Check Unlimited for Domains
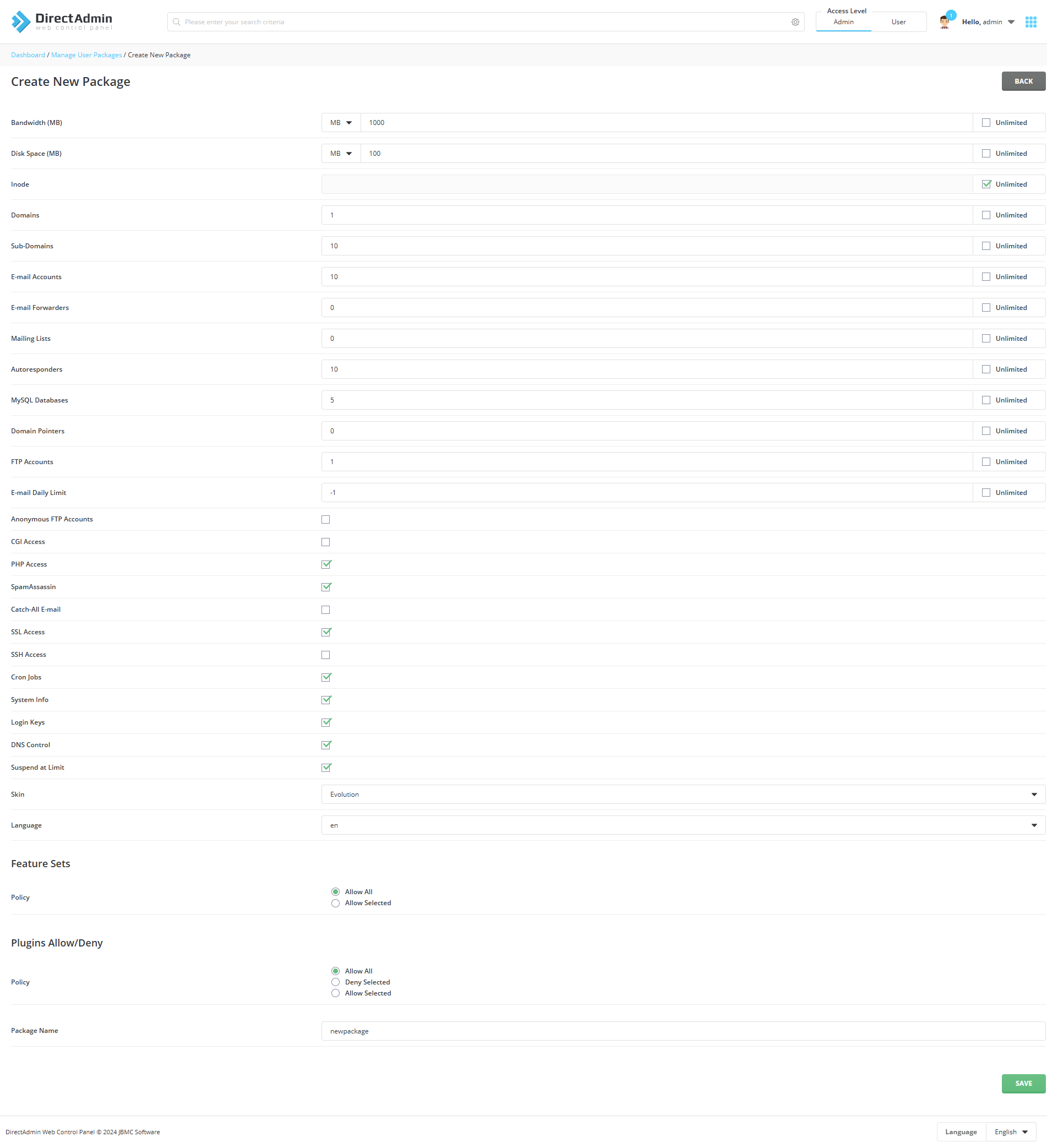Viewport: 1047px width, 1148px height. coord(986,215)
